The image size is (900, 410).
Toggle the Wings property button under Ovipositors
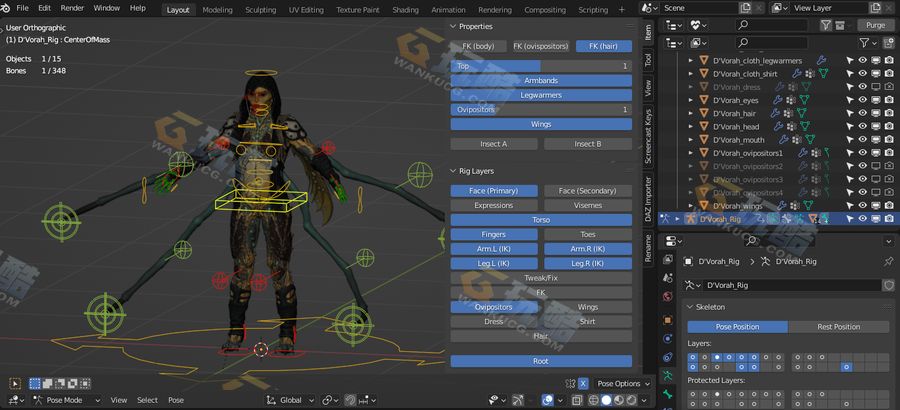point(541,124)
